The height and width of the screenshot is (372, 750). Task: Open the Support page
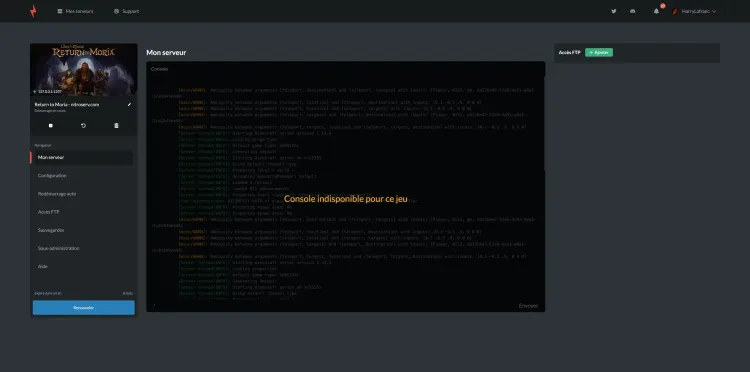click(126, 11)
